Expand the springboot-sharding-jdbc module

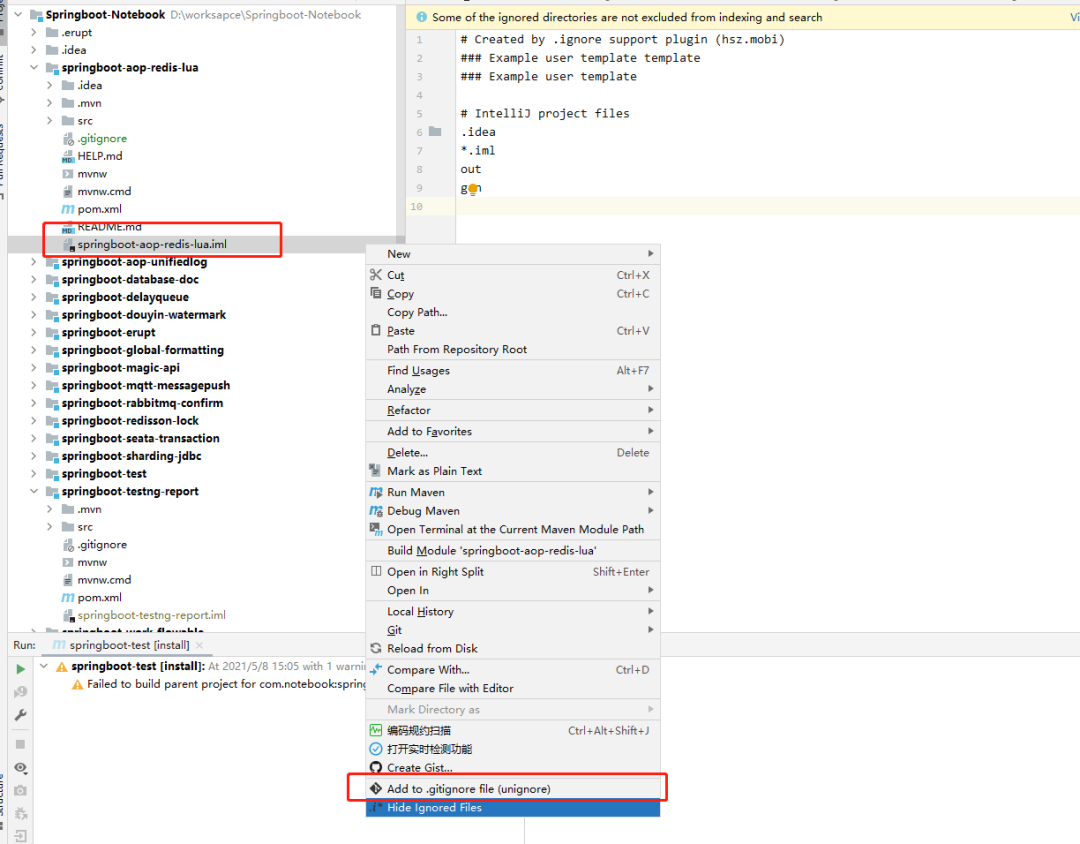click(34, 455)
